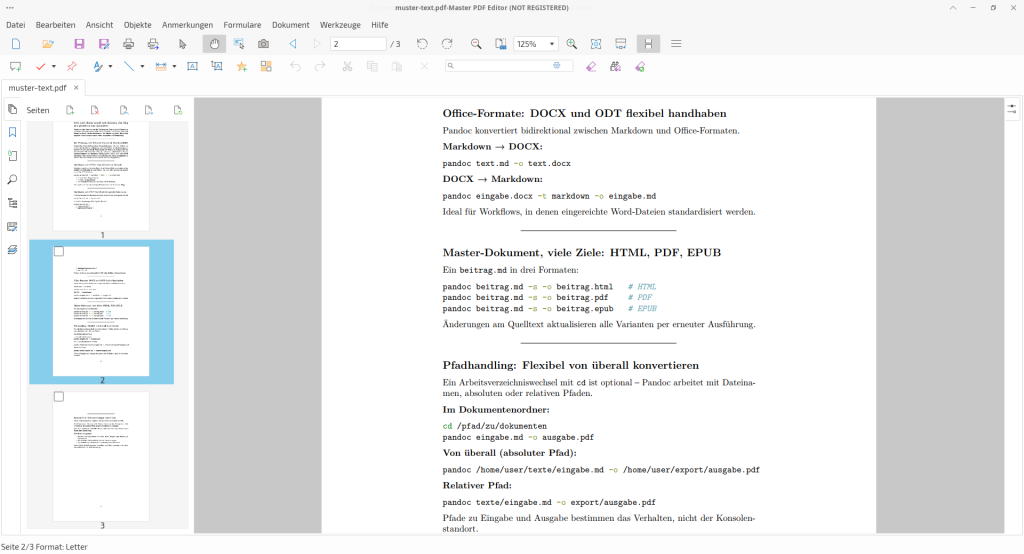Screen dimensions: 1024x554
Task: Tick the checkbox on the page 3 thumbnail
Action: point(59,397)
